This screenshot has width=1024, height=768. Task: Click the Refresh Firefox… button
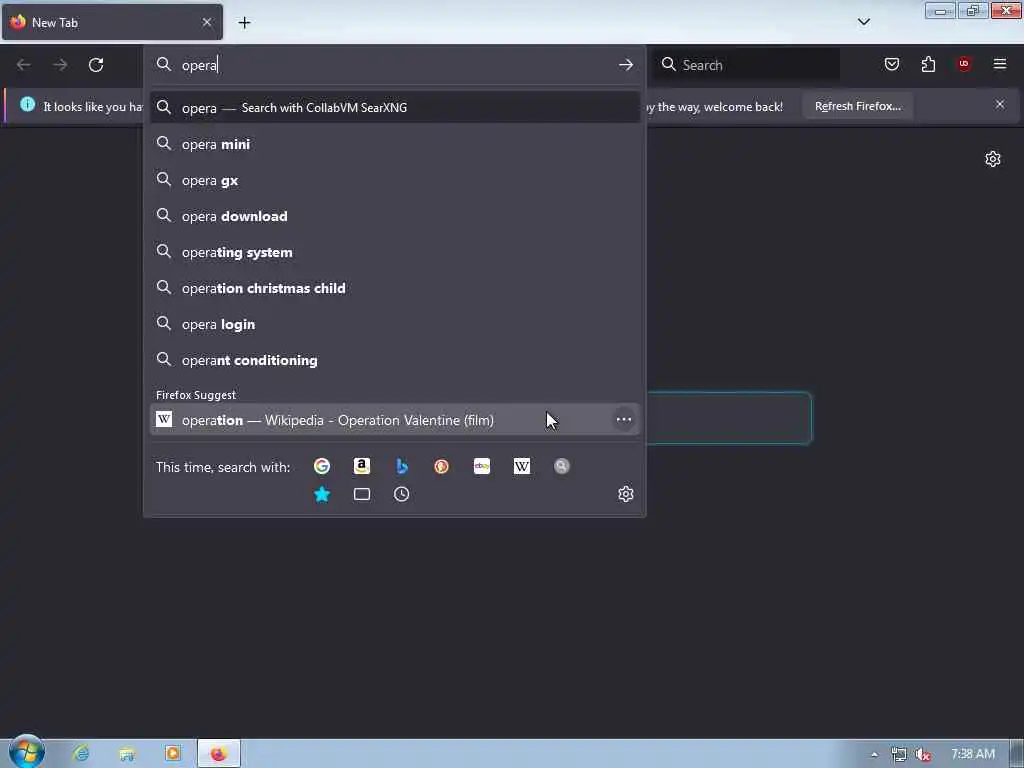(857, 106)
